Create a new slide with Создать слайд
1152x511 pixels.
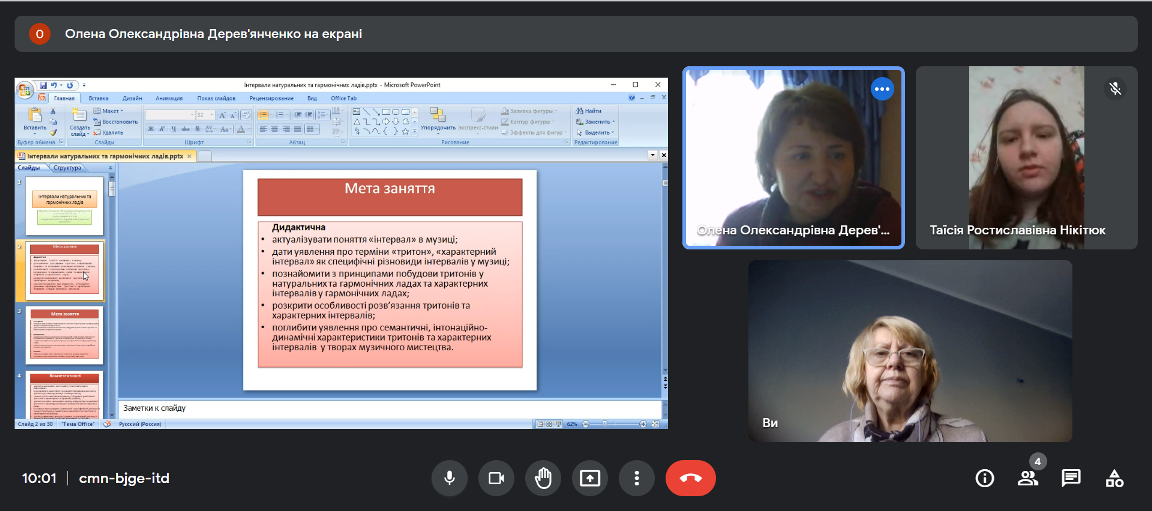pos(80,122)
